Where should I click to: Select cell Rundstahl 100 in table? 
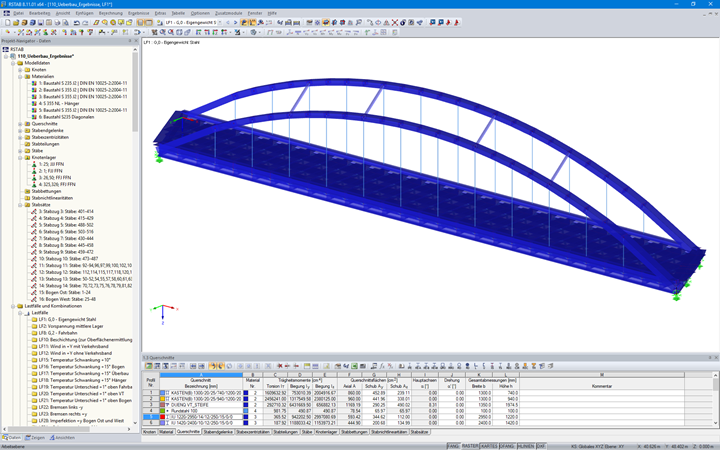201,411
